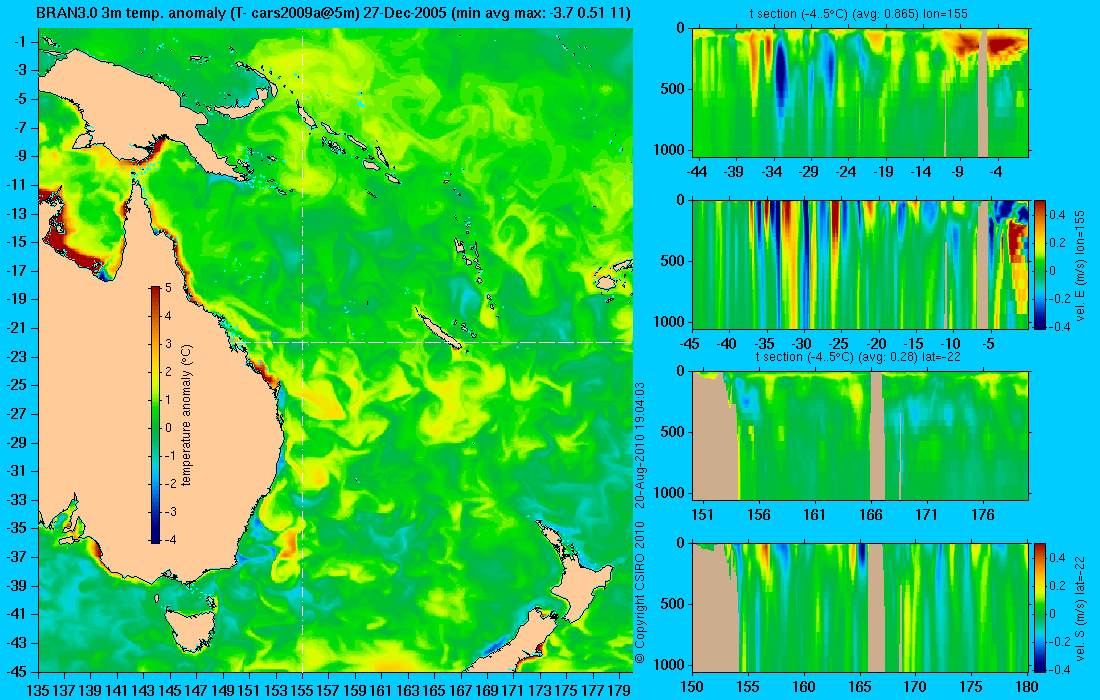Click the vel. S lat=-22 color bar
This screenshot has height=700, width=1100.
coord(1040,607)
